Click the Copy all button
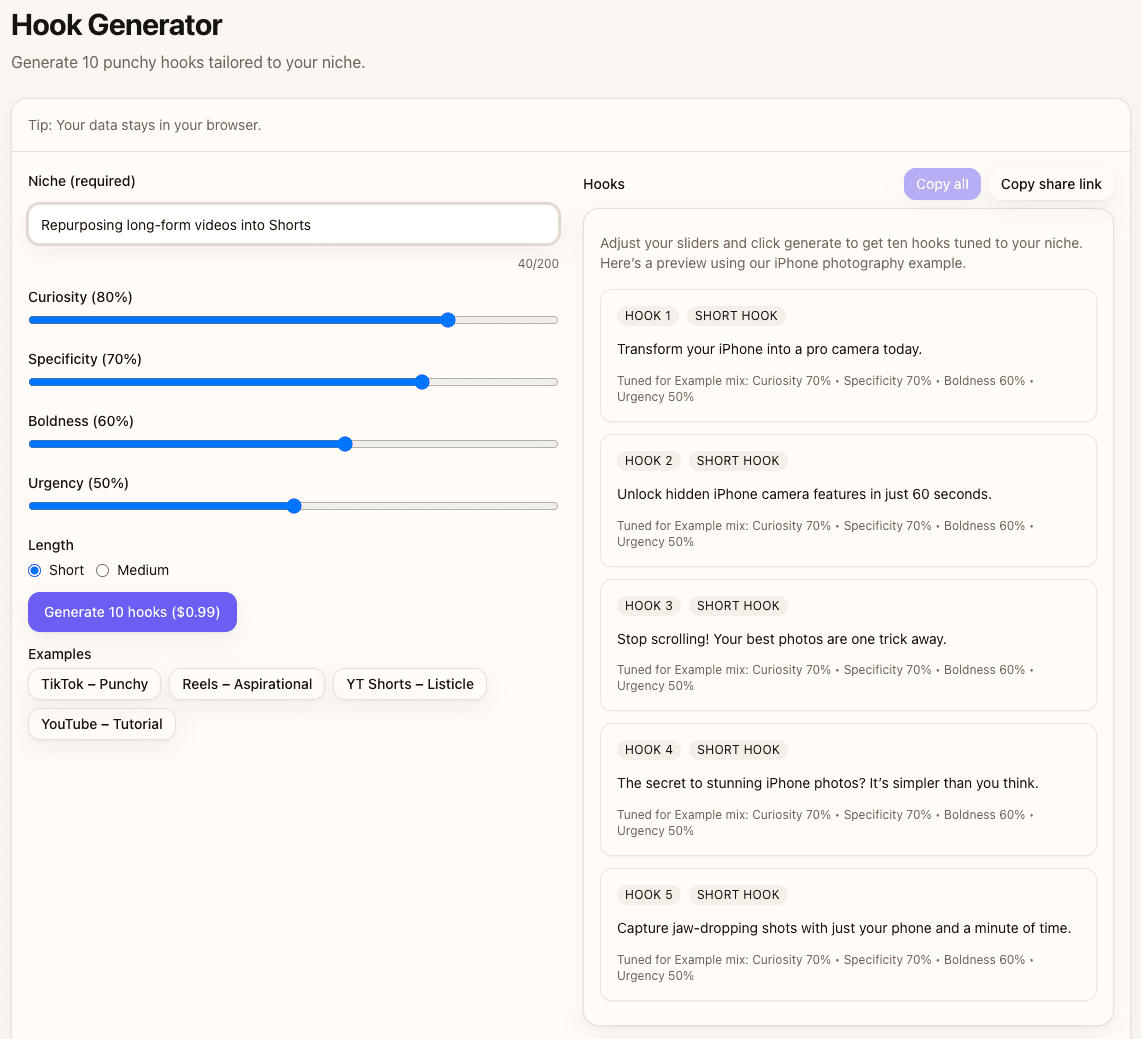 coord(942,184)
